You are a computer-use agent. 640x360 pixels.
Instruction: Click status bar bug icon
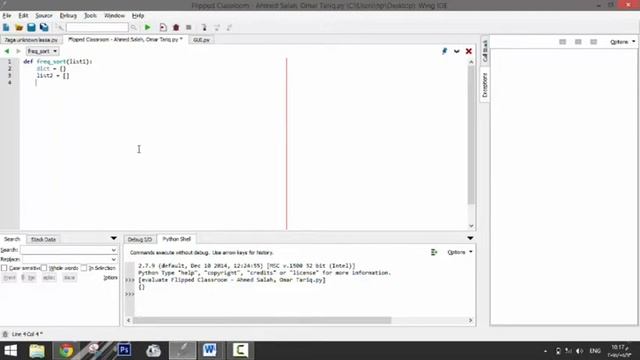point(5,334)
